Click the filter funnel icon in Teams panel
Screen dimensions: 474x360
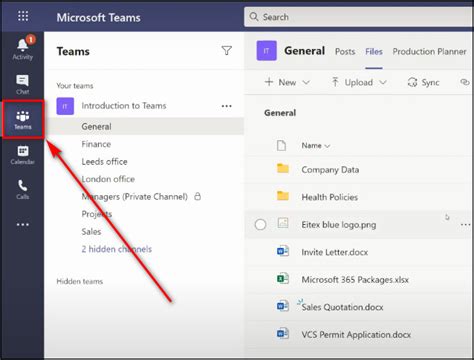point(227,51)
